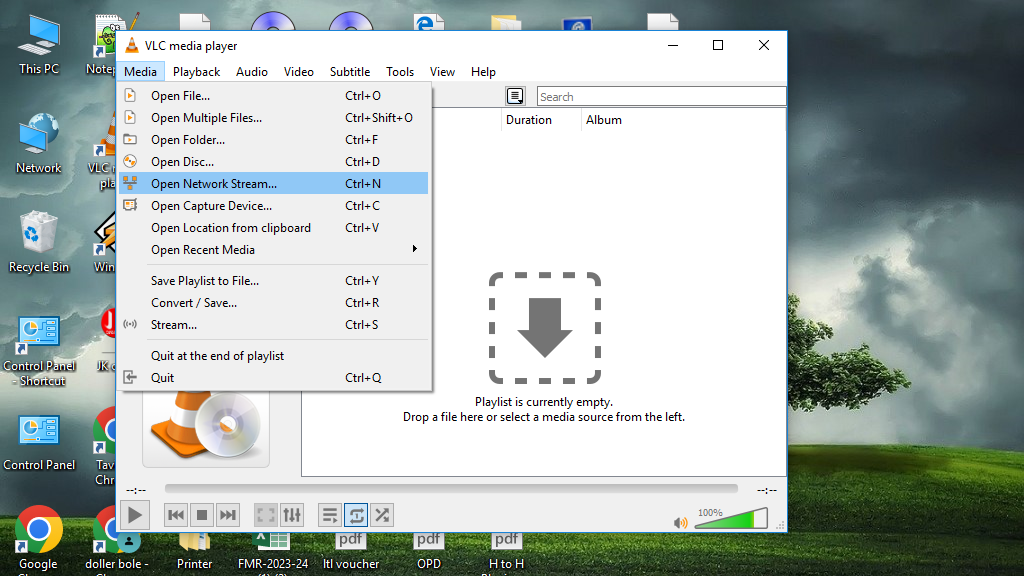Open the View menu
The image size is (1024, 576).
pos(442,72)
